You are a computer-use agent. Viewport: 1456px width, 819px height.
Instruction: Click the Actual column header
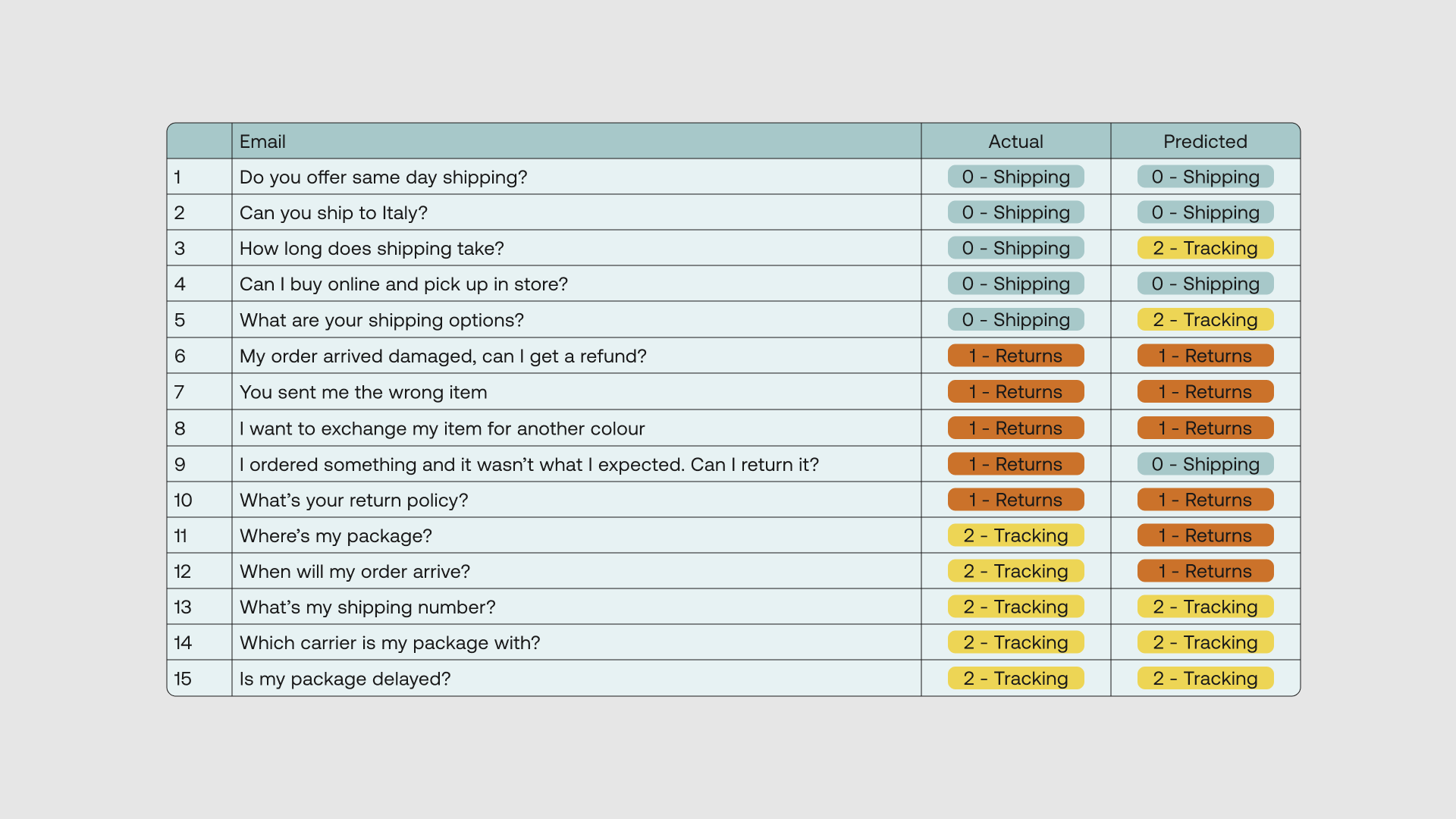tap(1015, 142)
